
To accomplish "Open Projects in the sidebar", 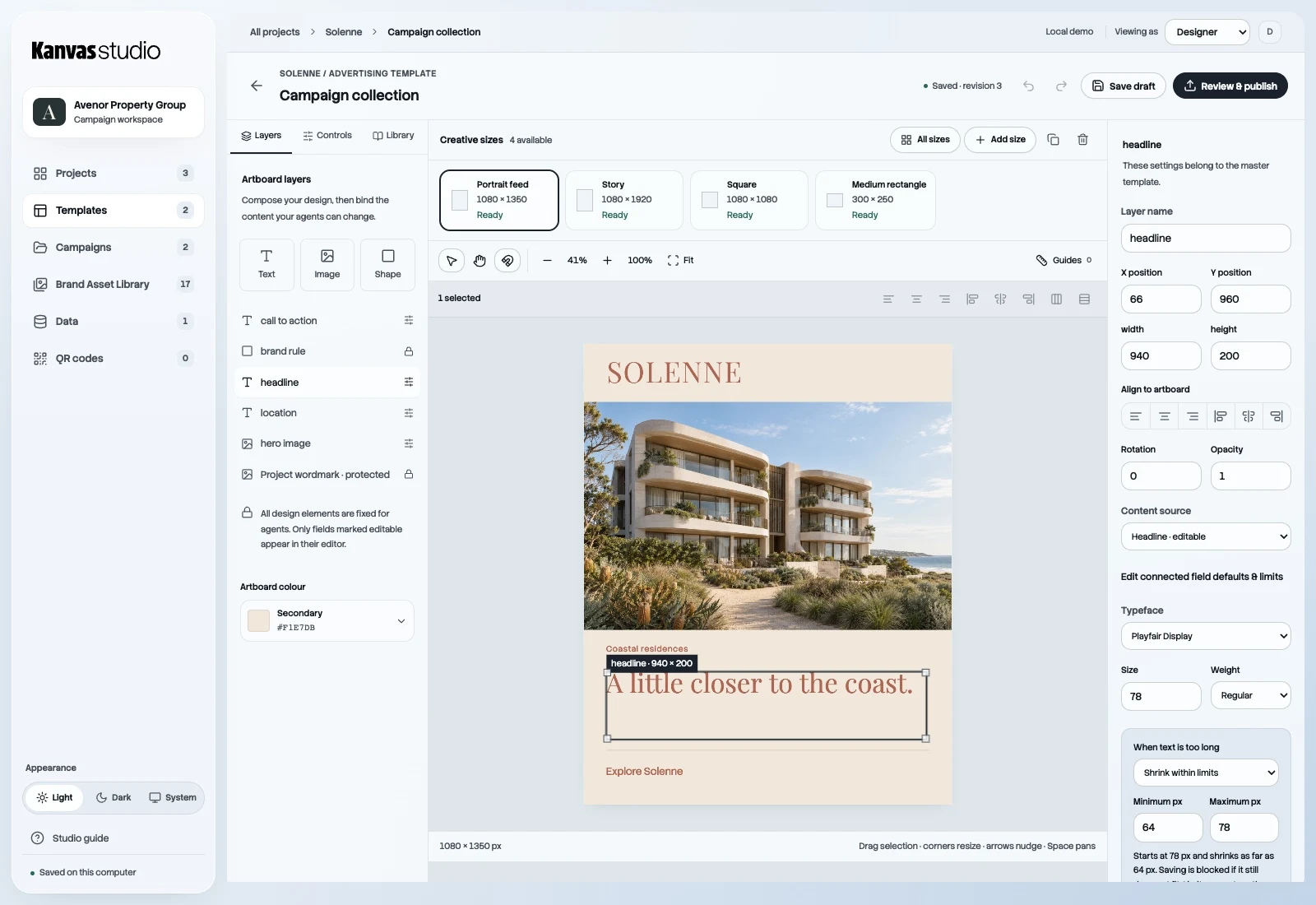I will pos(114,174).
